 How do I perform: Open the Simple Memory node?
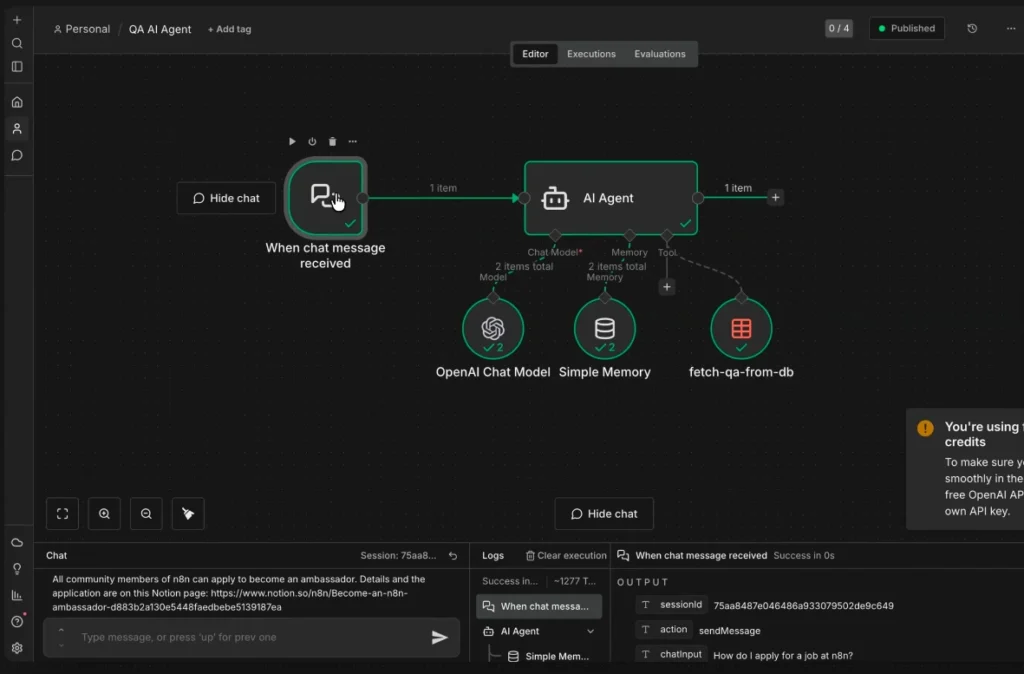coord(605,328)
